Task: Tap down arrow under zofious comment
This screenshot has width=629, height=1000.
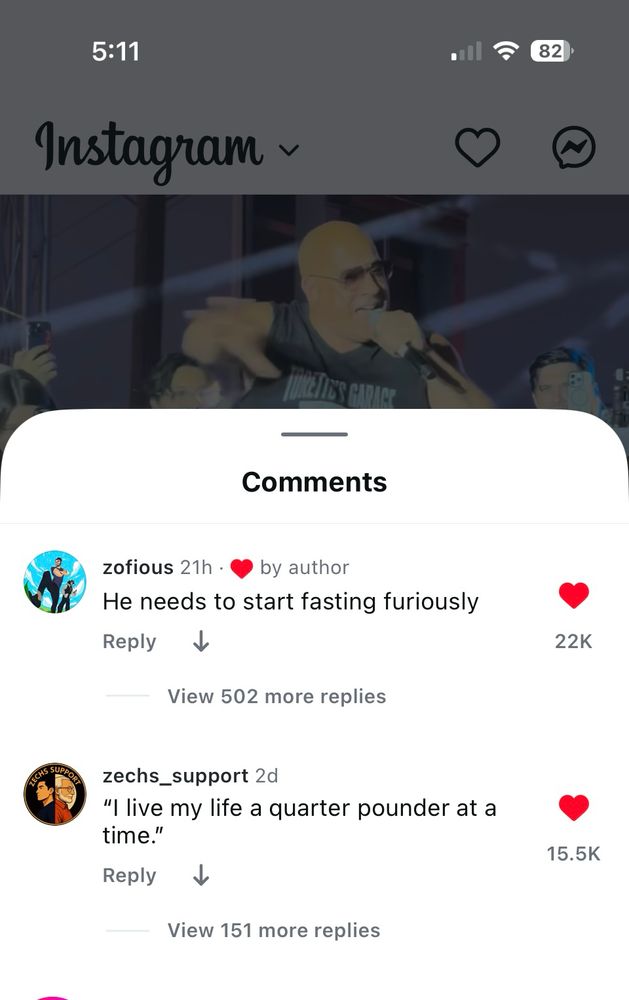Action: tap(201, 641)
